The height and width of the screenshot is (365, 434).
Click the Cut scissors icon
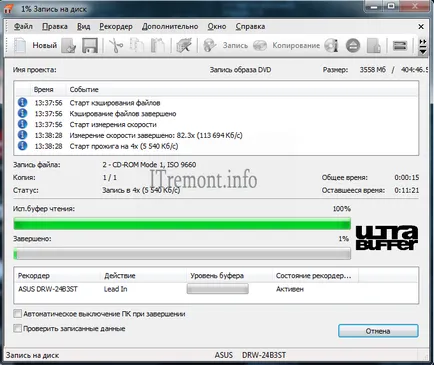(x=116, y=46)
